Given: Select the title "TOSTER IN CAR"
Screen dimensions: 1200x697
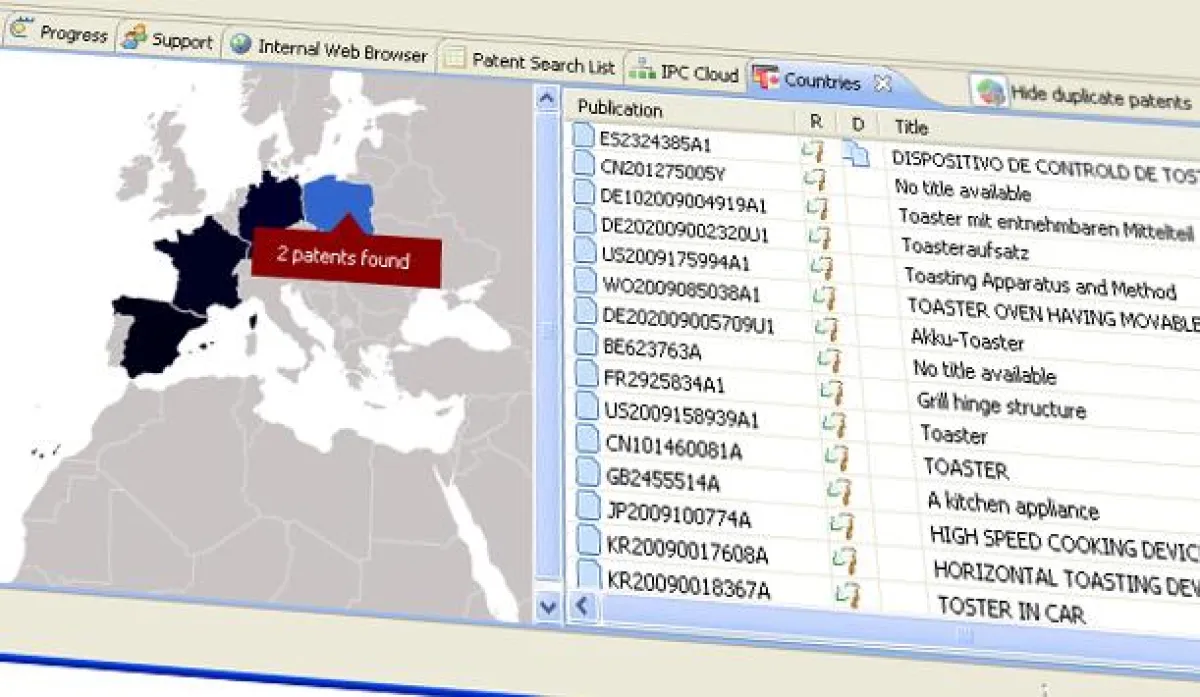Looking at the screenshot, I should coord(1011,610).
